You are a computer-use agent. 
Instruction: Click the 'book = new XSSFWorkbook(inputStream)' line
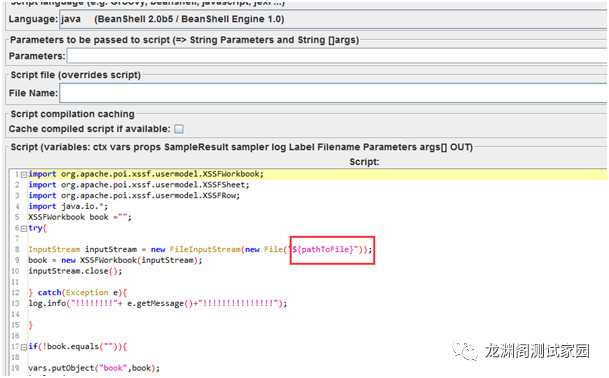(115, 260)
